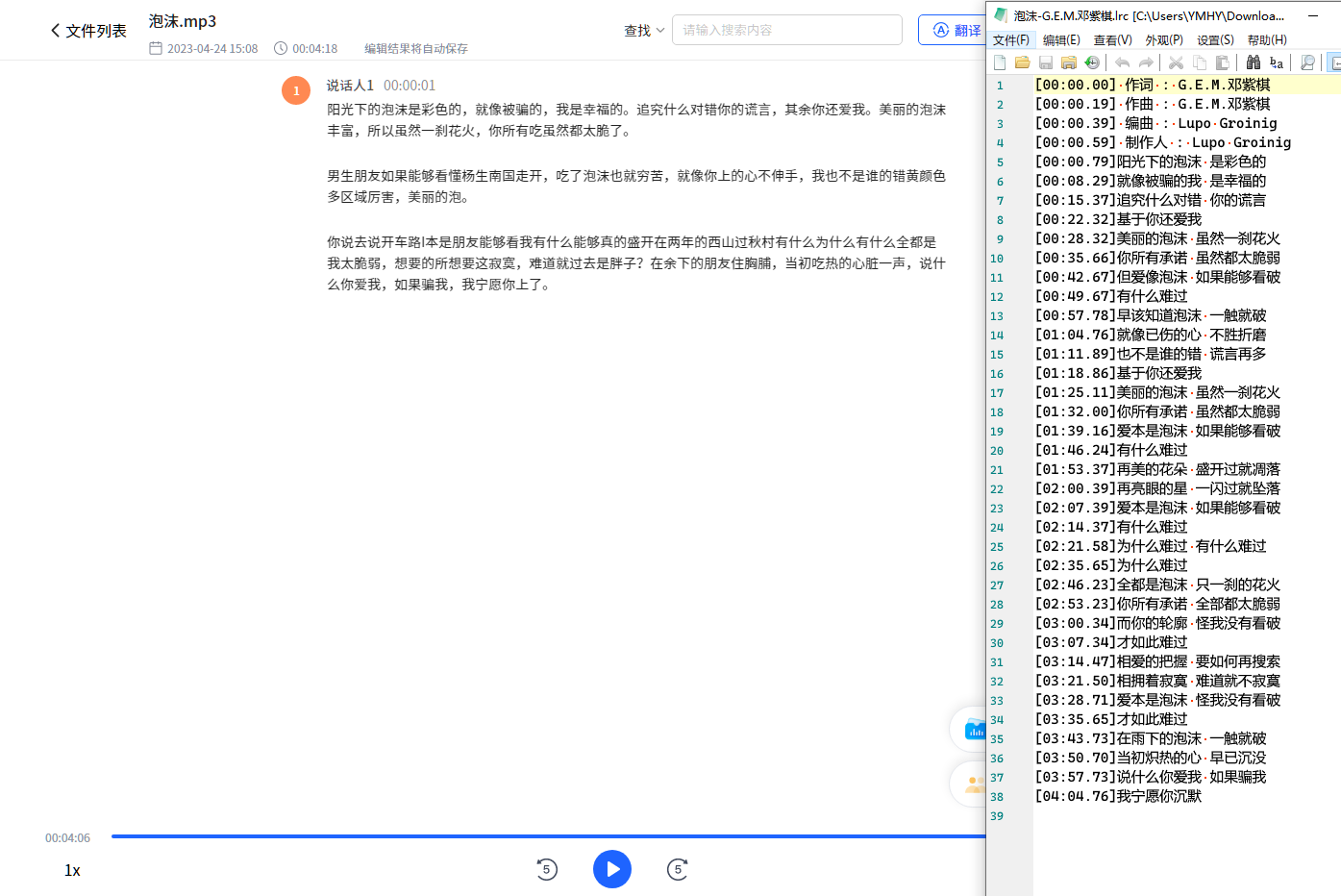This screenshot has width=1341, height=896.
Task: Click the line [00:57.78]早该知道泡沫 一触就破
Action: point(1150,315)
